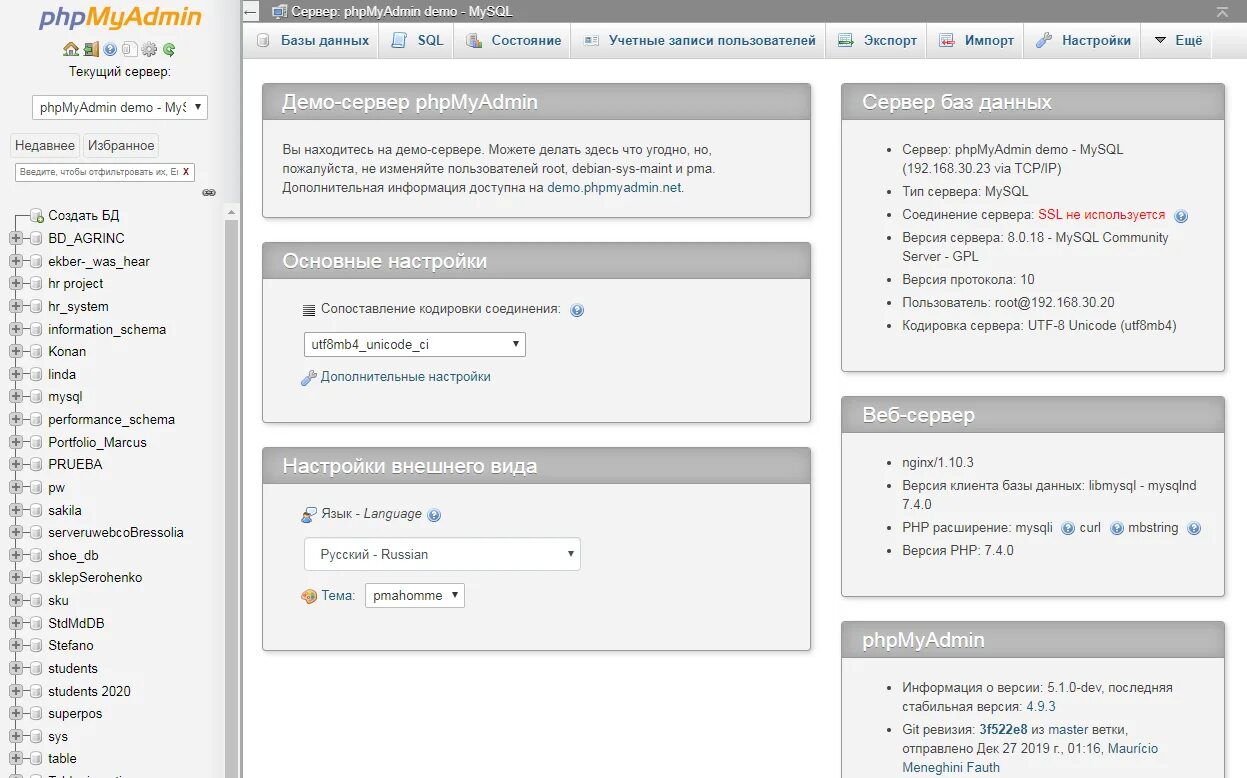Open phpMyAdmin documentation question-mark icon in sidebar
Viewport: 1247px width, 778px height.
110,49
